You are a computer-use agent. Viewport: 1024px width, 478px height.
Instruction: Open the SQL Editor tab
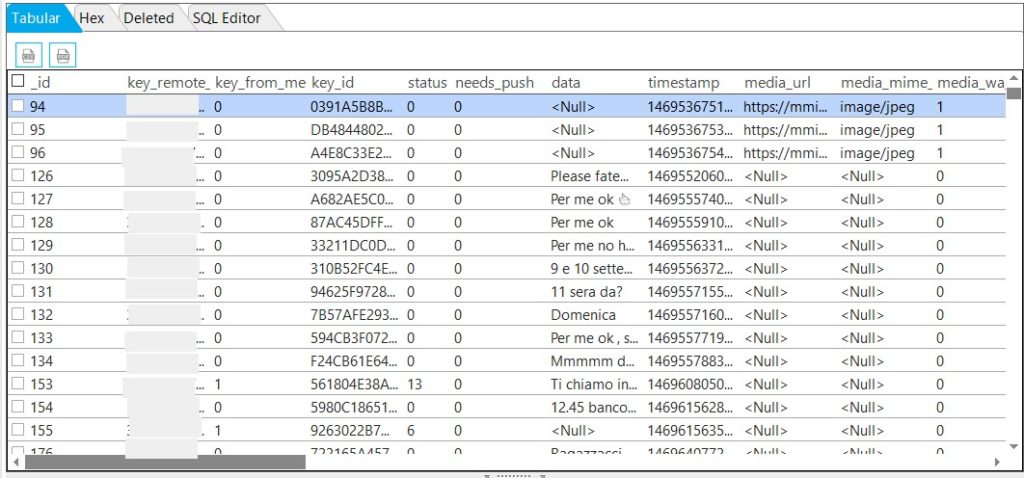[226, 18]
